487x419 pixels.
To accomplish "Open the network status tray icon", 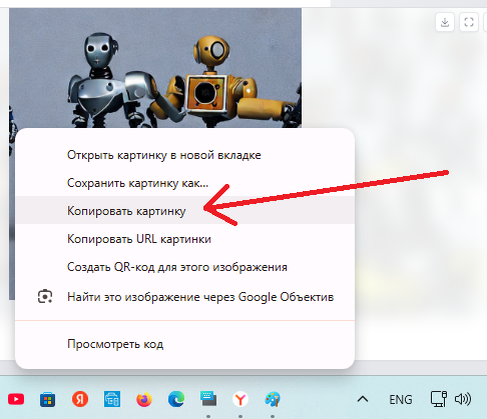I will click(438, 399).
